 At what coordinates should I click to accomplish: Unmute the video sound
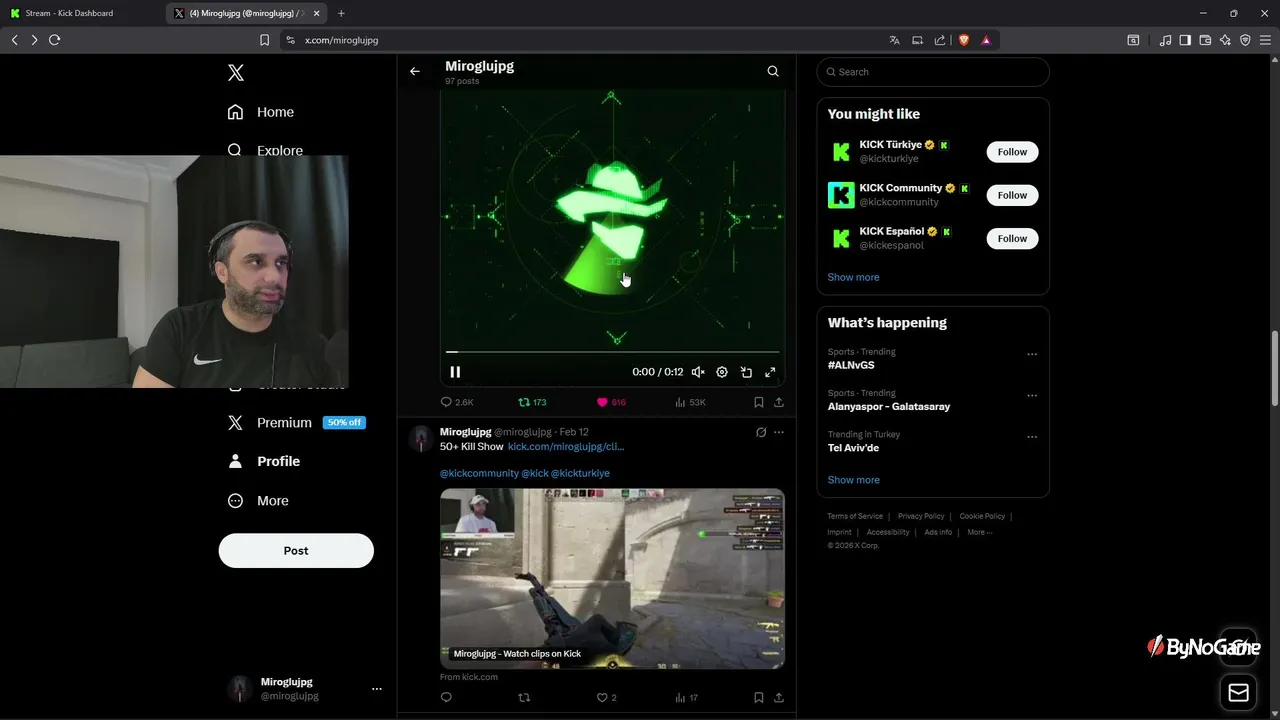point(698,372)
